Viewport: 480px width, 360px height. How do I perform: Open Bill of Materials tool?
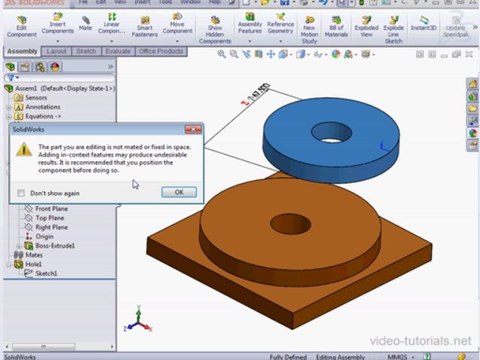coord(336,27)
